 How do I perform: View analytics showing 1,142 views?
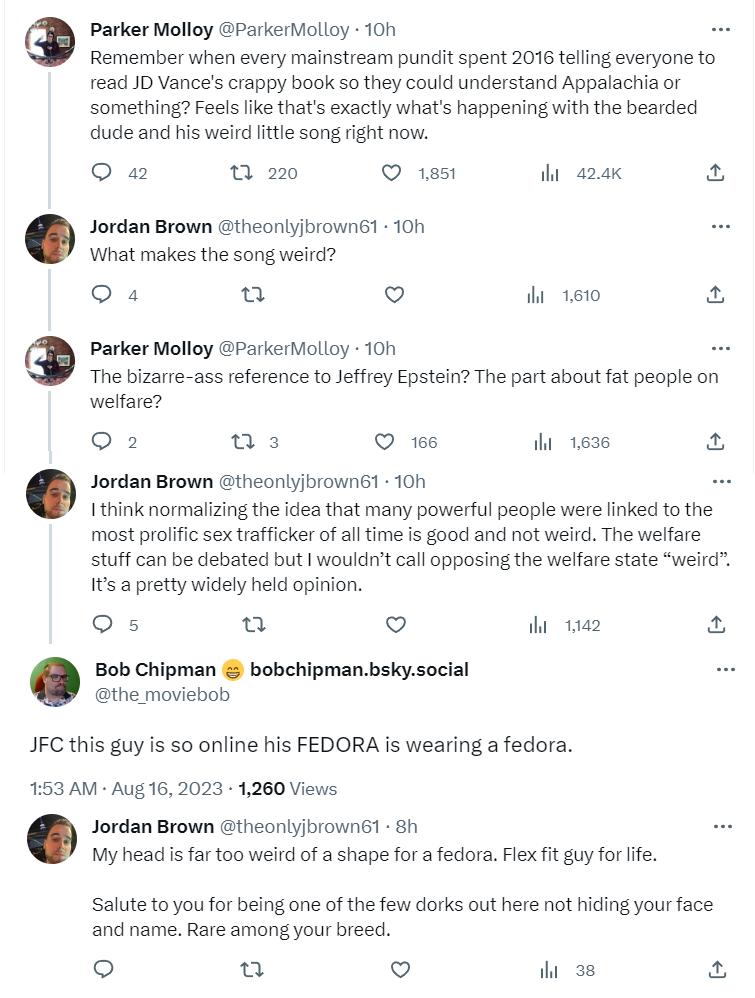tap(538, 625)
